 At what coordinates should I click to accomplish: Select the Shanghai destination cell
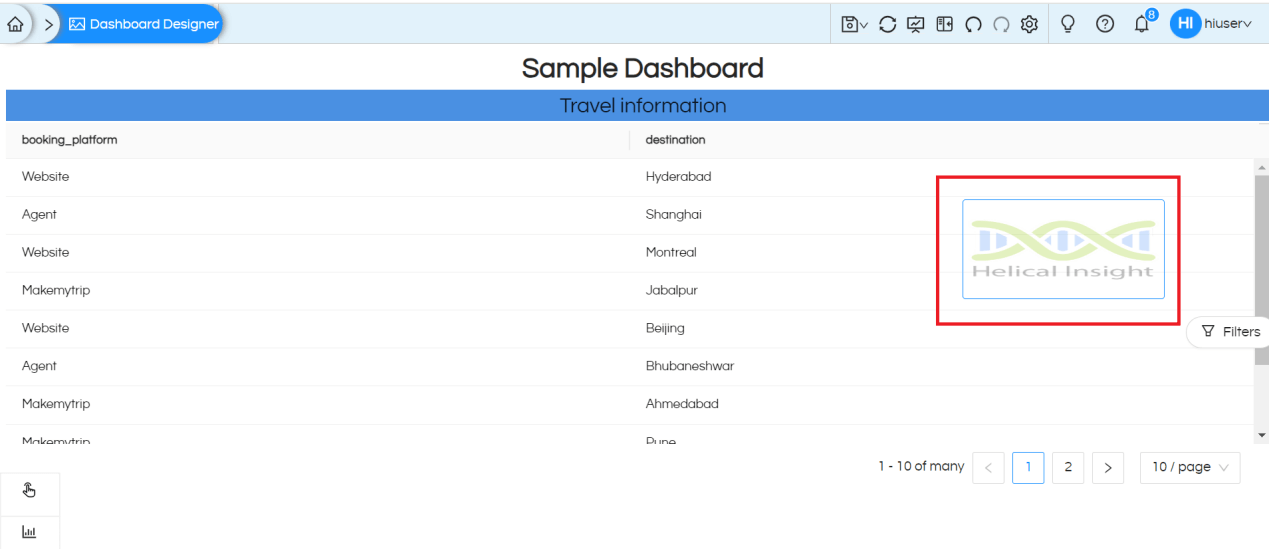(x=674, y=215)
